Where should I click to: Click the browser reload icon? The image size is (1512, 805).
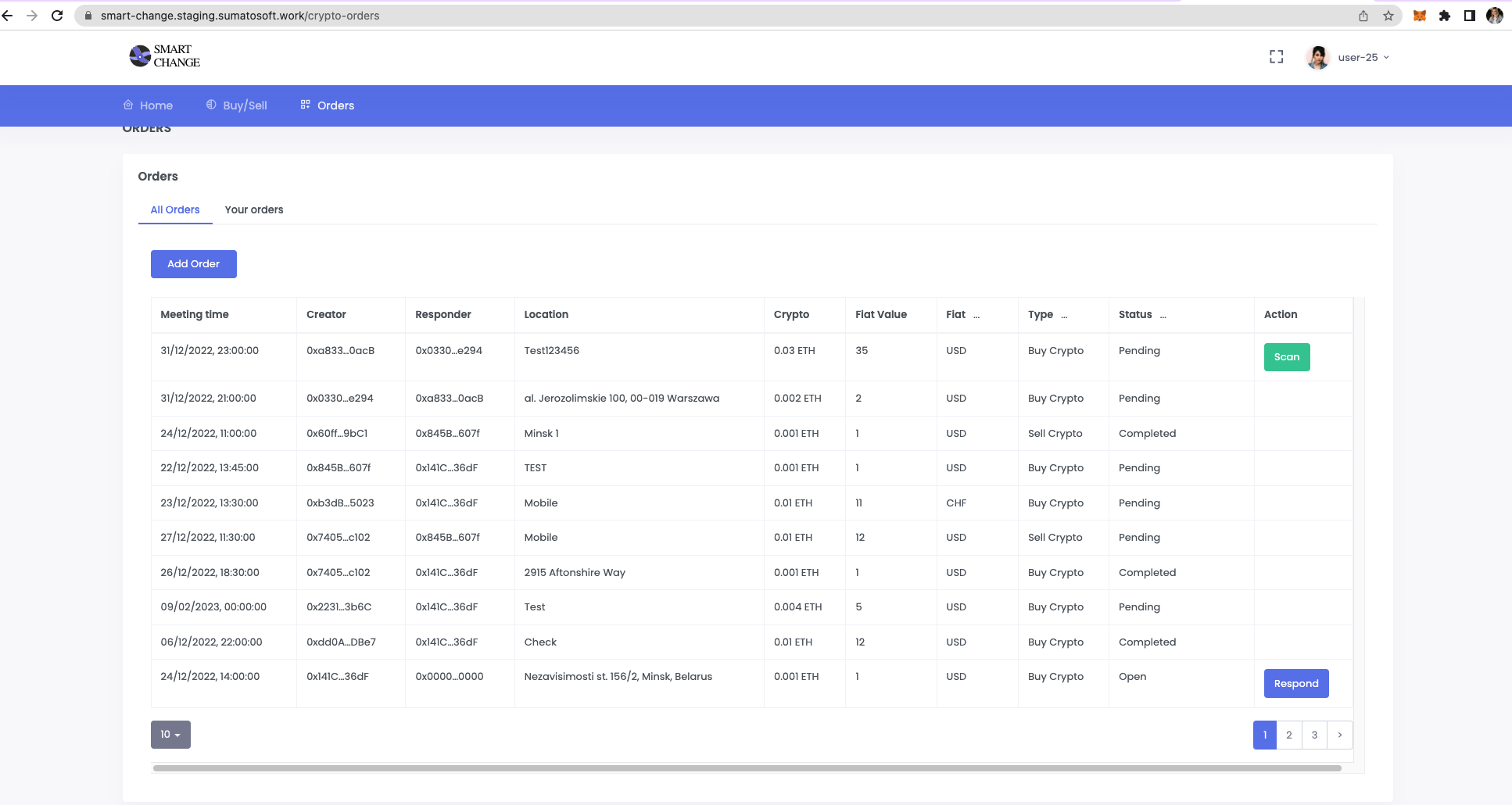pos(57,16)
